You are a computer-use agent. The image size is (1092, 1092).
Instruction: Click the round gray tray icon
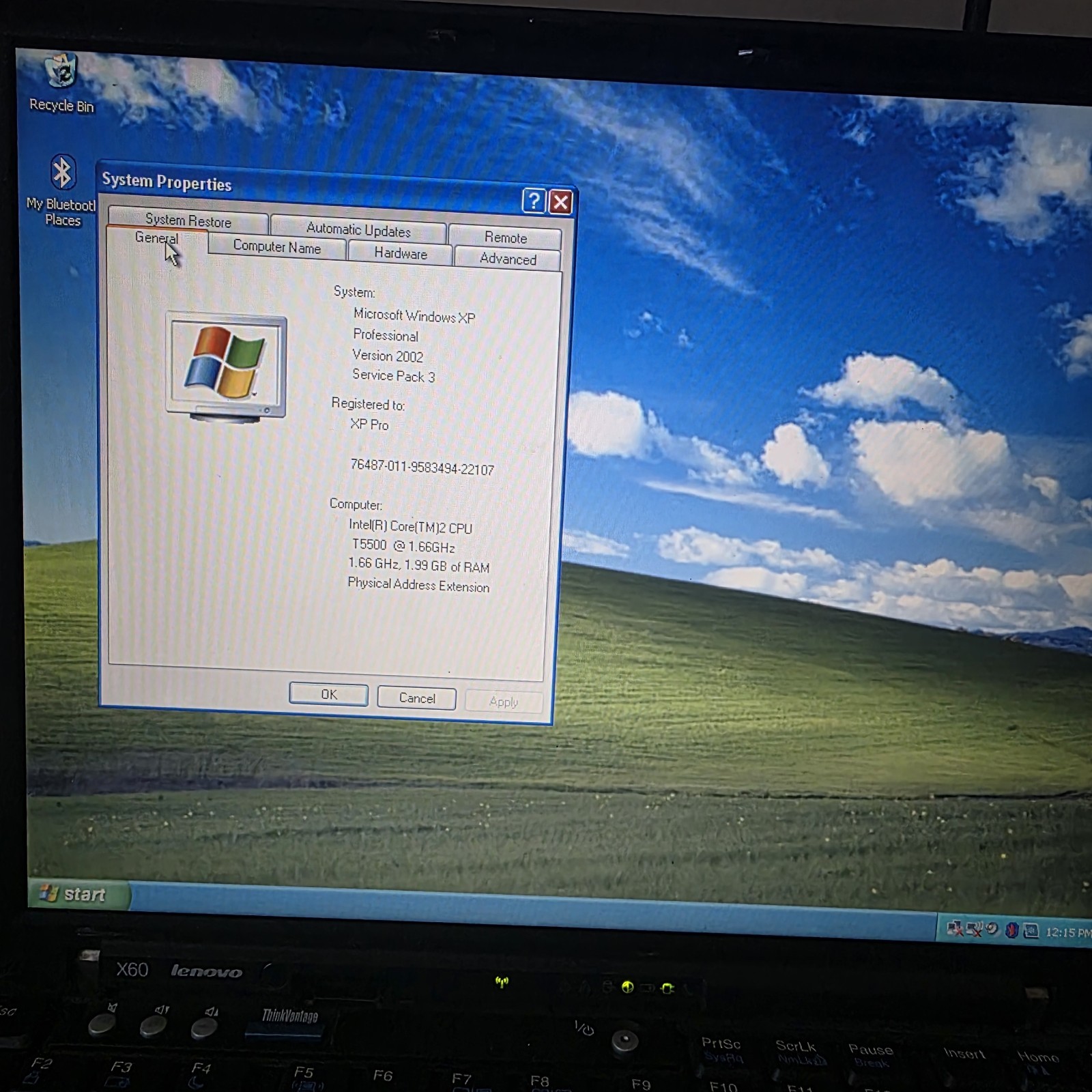(992, 929)
